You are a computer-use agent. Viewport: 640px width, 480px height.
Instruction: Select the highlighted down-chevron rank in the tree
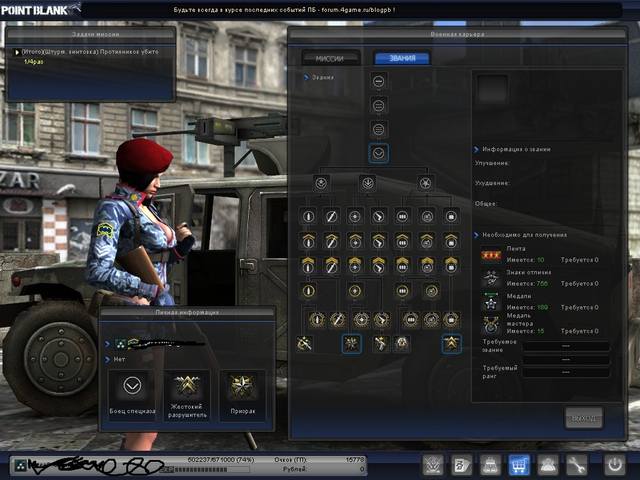click(378, 153)
